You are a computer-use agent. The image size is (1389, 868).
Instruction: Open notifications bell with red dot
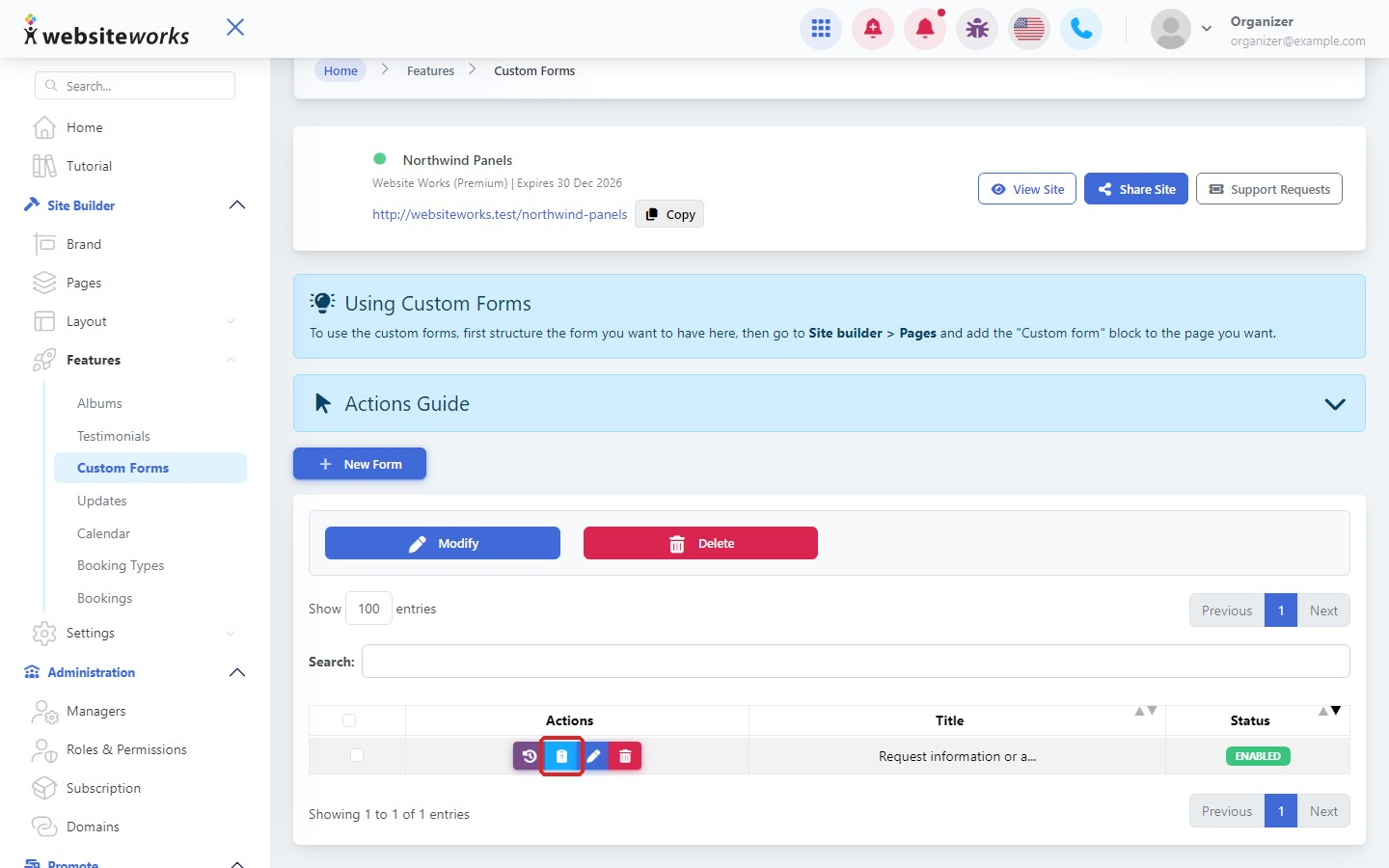(925, 29)
